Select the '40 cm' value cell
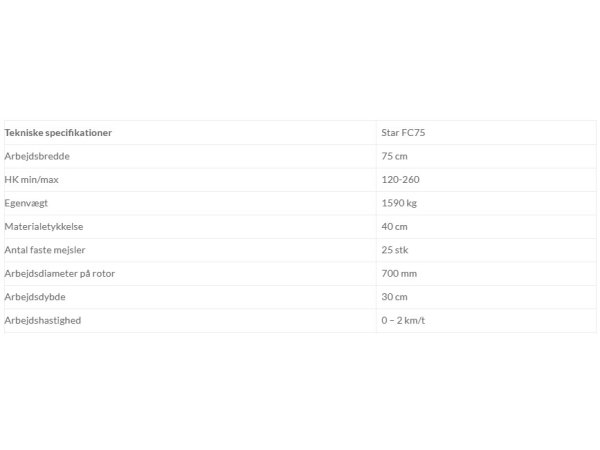600x450 pixels. pyautogui.click(x=486, y=227)
